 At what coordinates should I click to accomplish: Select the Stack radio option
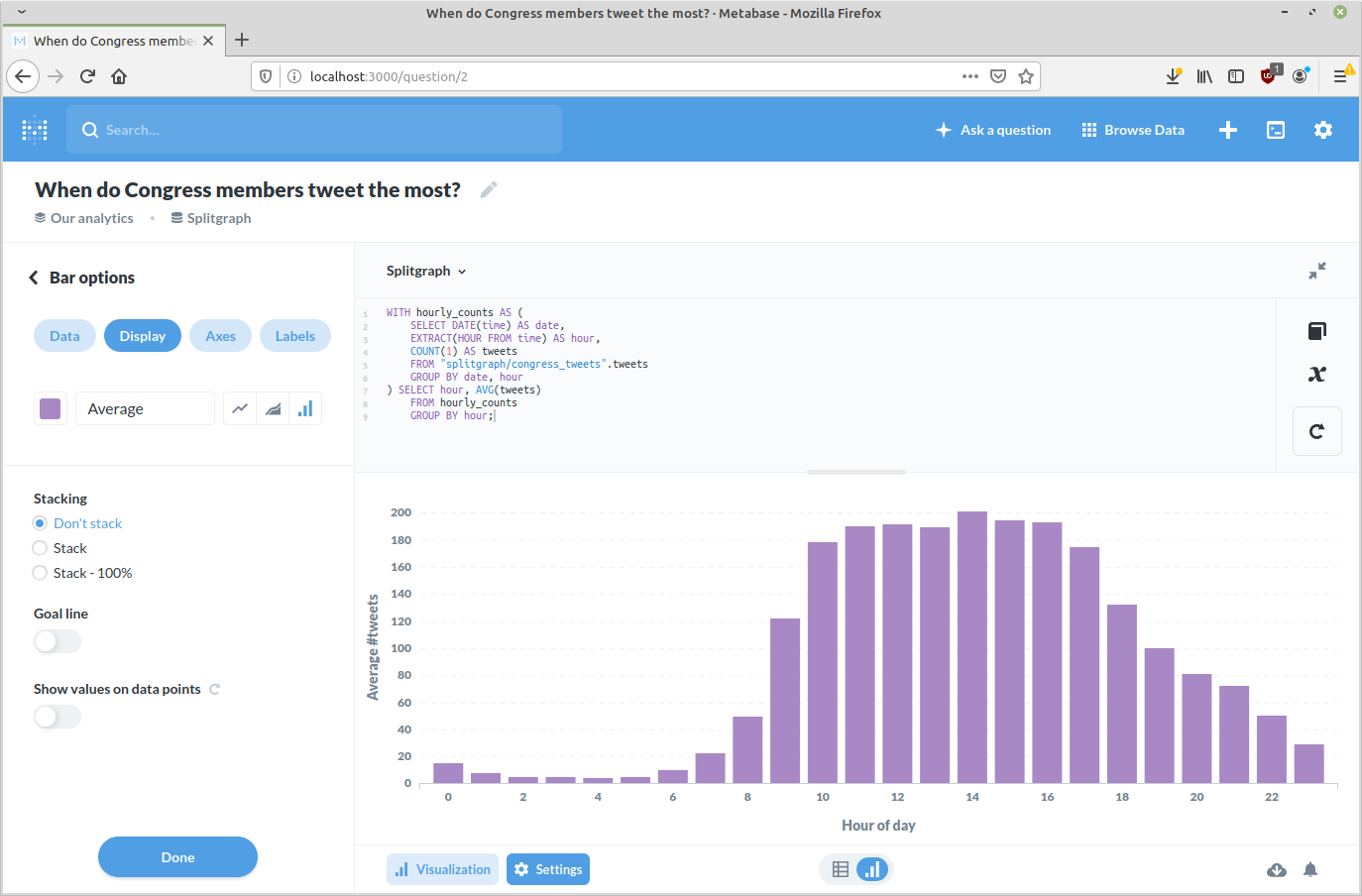pos(40,548)
